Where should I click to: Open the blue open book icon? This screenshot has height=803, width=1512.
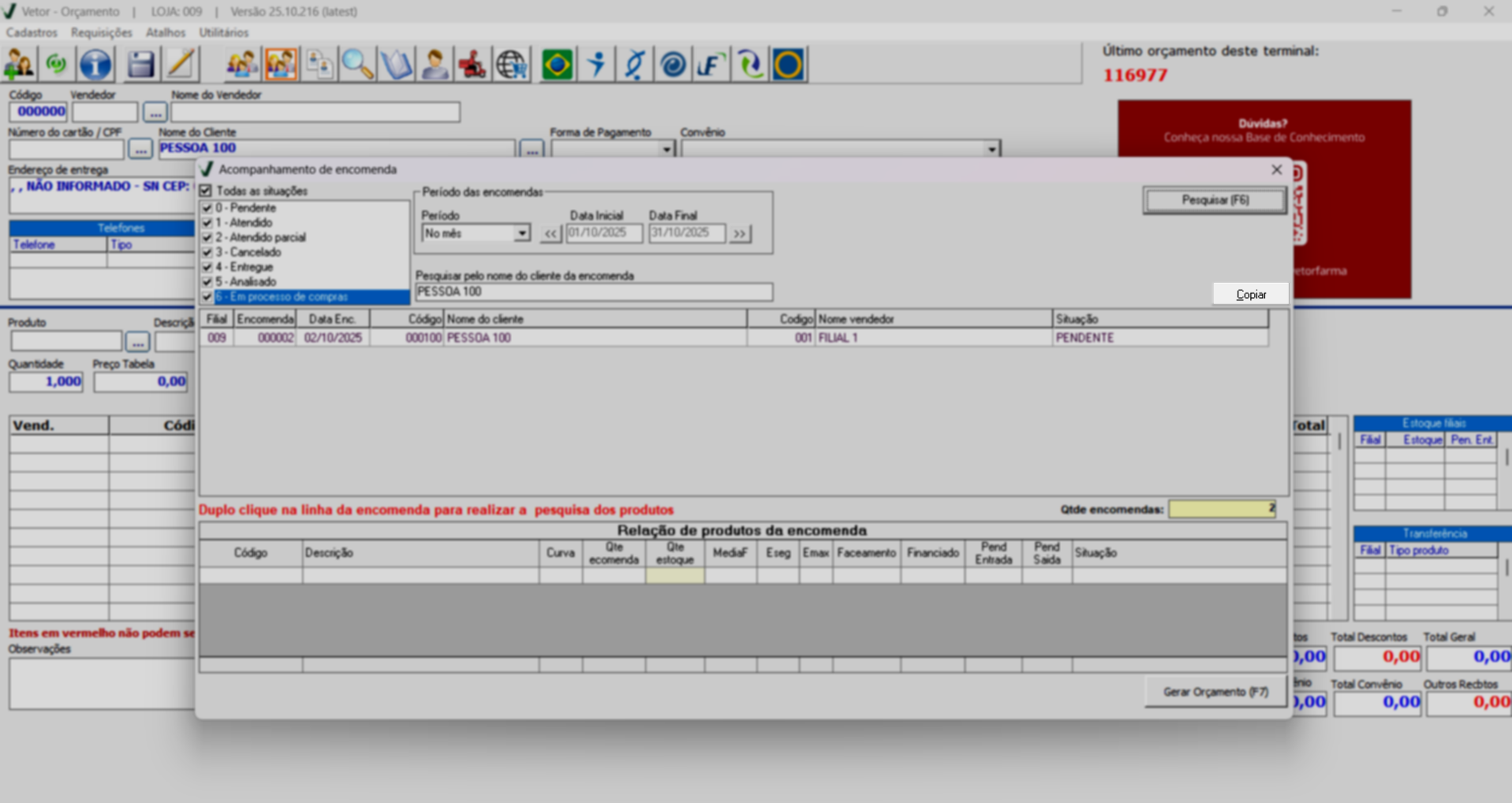396,65
